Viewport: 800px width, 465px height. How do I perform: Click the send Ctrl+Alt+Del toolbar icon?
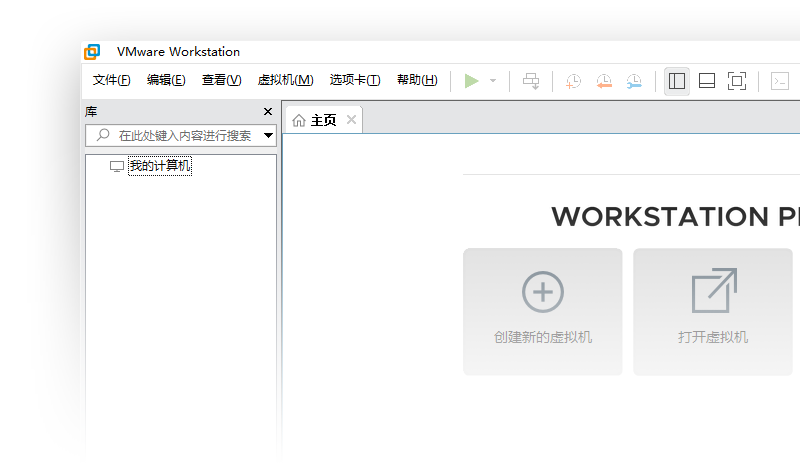click(531, 81)
